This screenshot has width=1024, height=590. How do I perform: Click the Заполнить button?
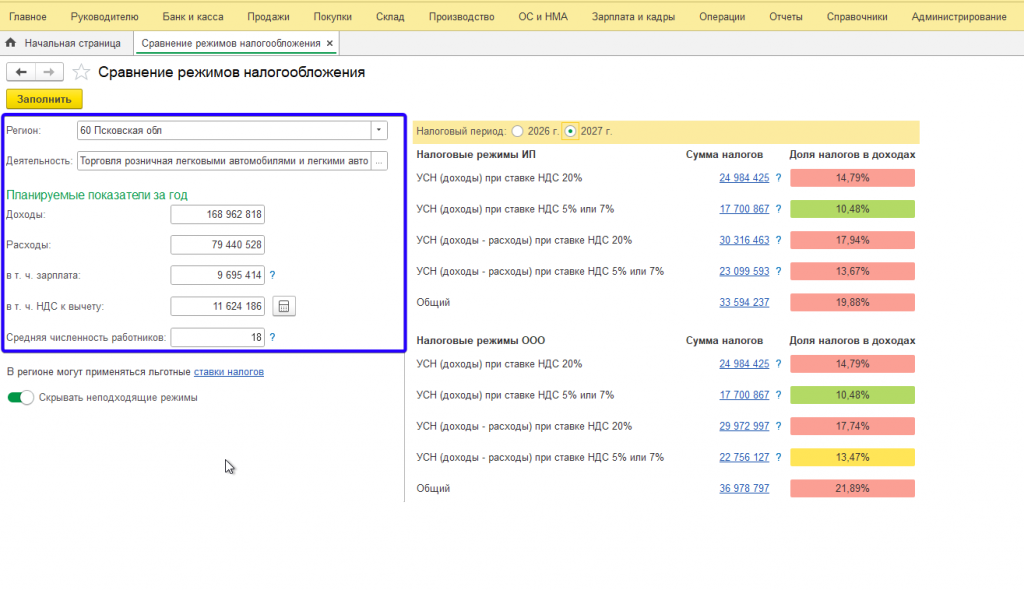44,99
